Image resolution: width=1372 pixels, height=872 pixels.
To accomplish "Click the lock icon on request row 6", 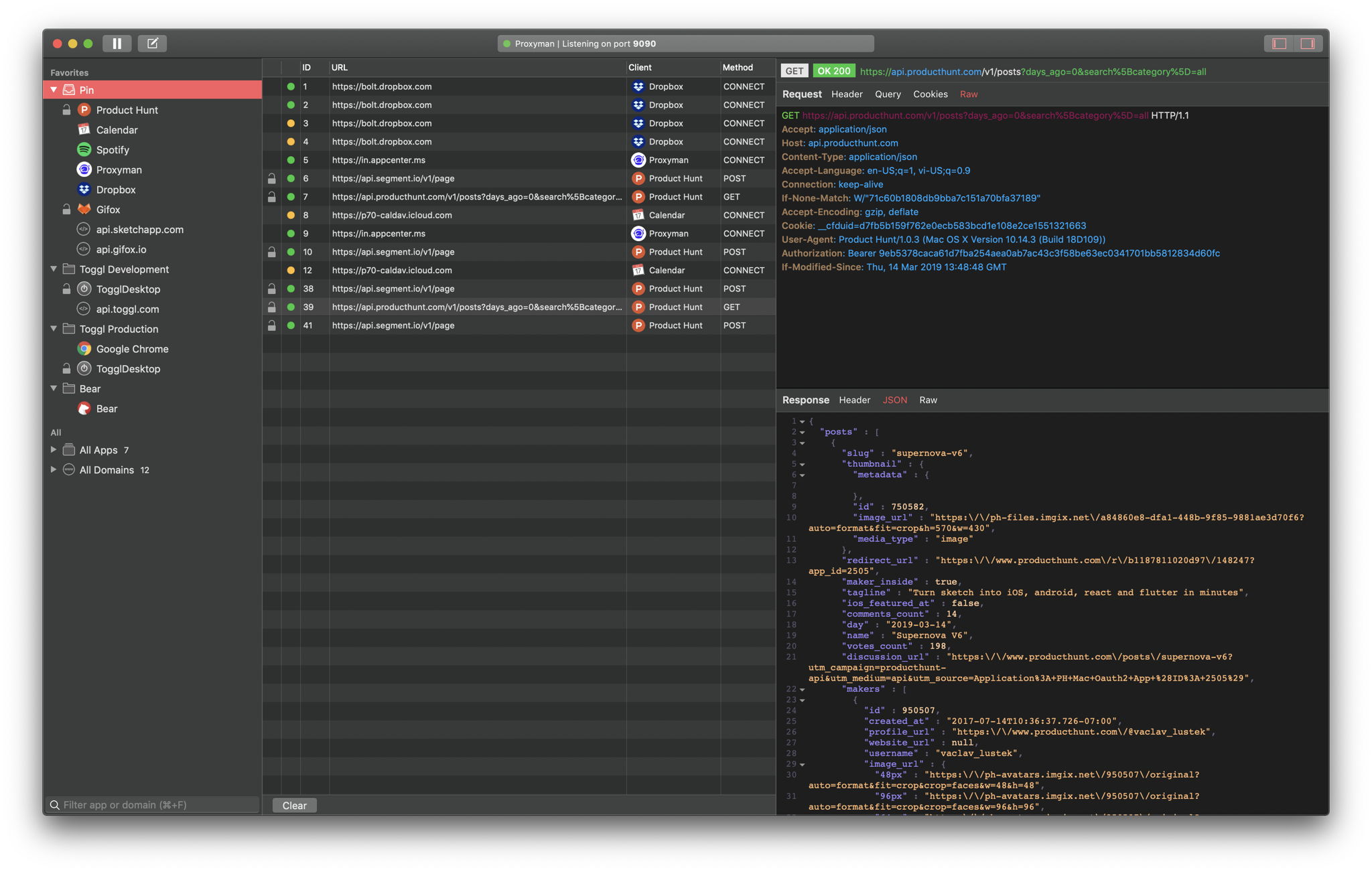I will click(271, 179).
